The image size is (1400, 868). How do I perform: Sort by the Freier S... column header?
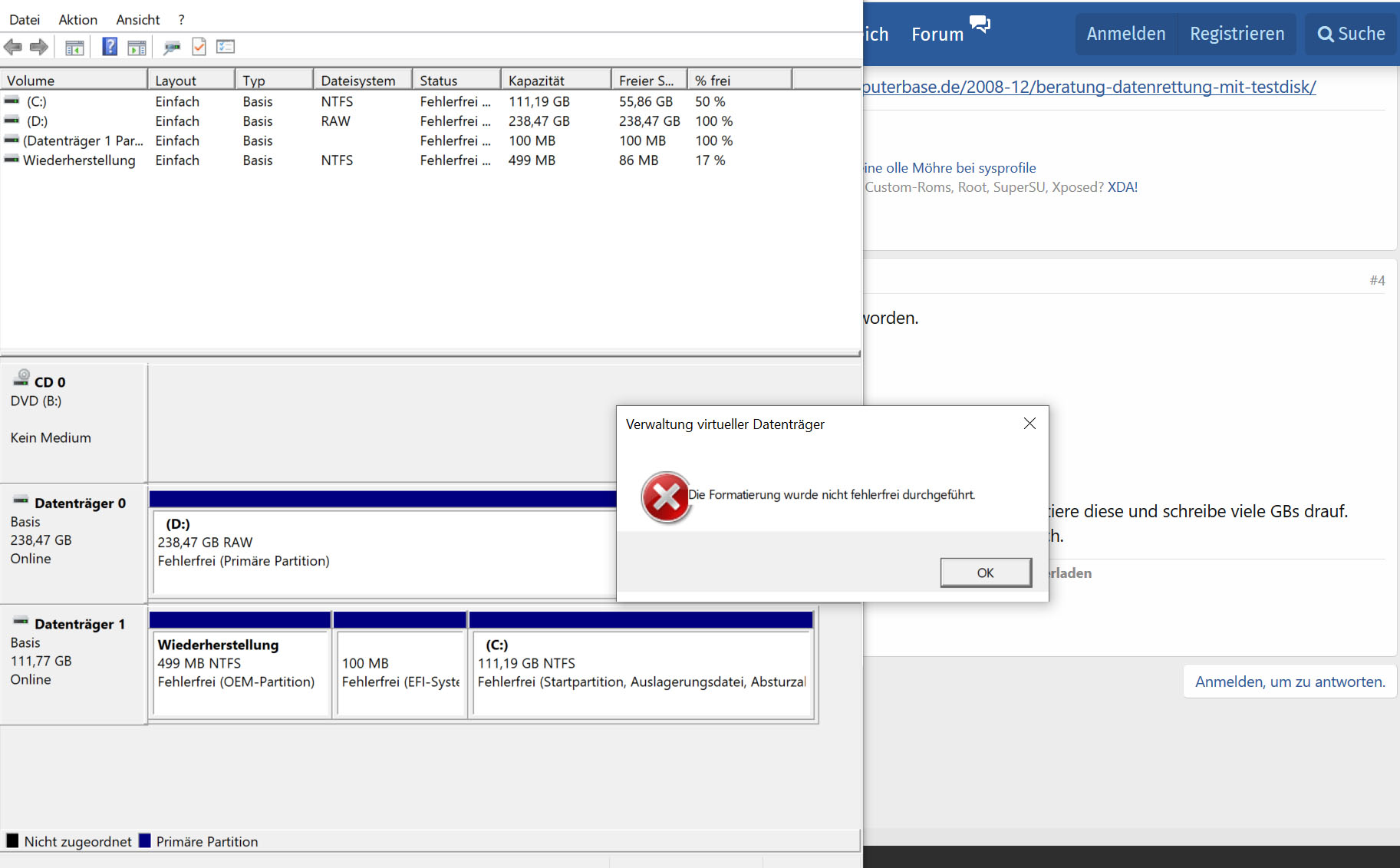click(x=649, y=80)
